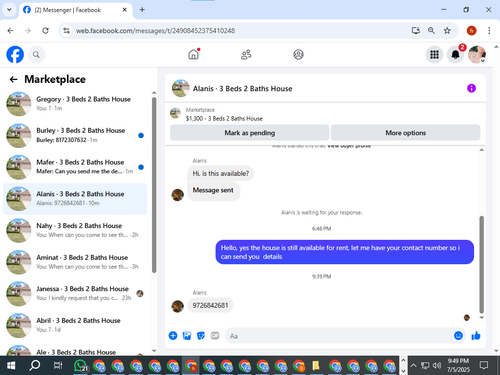Open the zoom magnifier in address bar
Image resolution: width=500 pixels, height=375 pixels.
(431, 31)
